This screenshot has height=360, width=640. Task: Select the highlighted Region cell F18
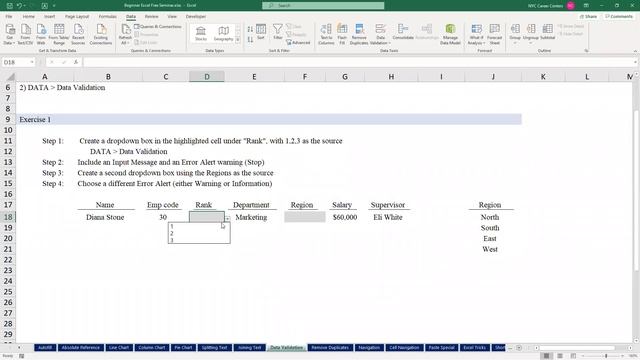tap(305, 217)
